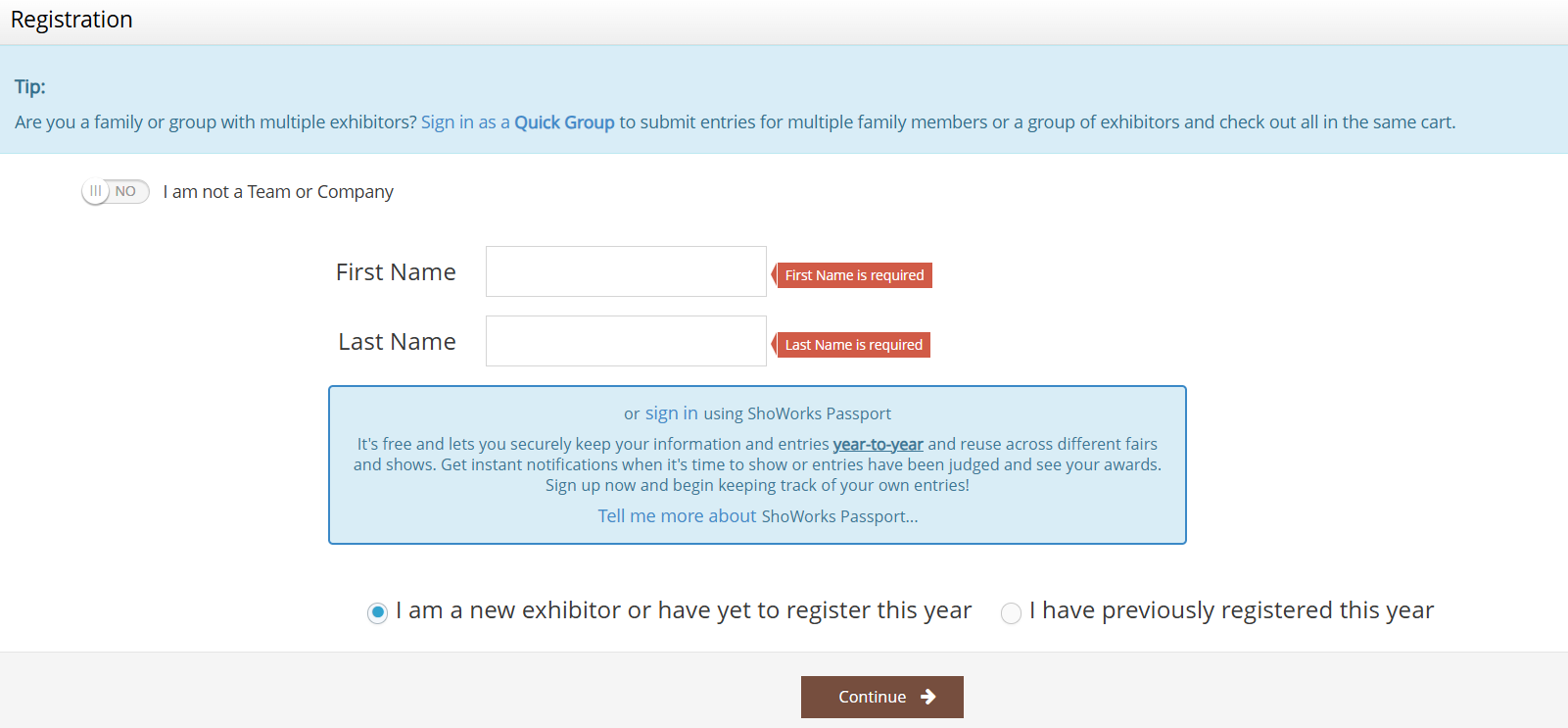
Task: Click into the First Name text field
Action: click(x=626, y=271)
